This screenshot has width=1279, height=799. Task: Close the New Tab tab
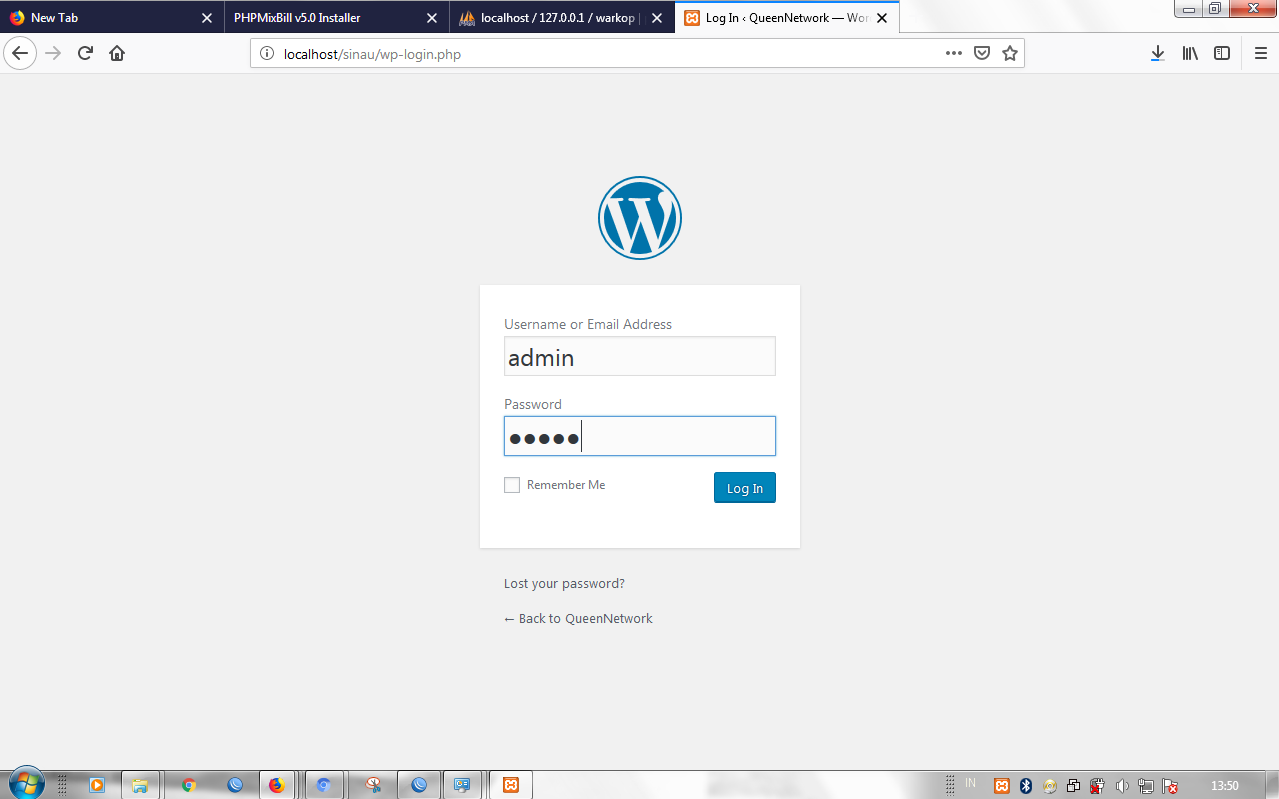pyautogui.click(x=207, y=18)
